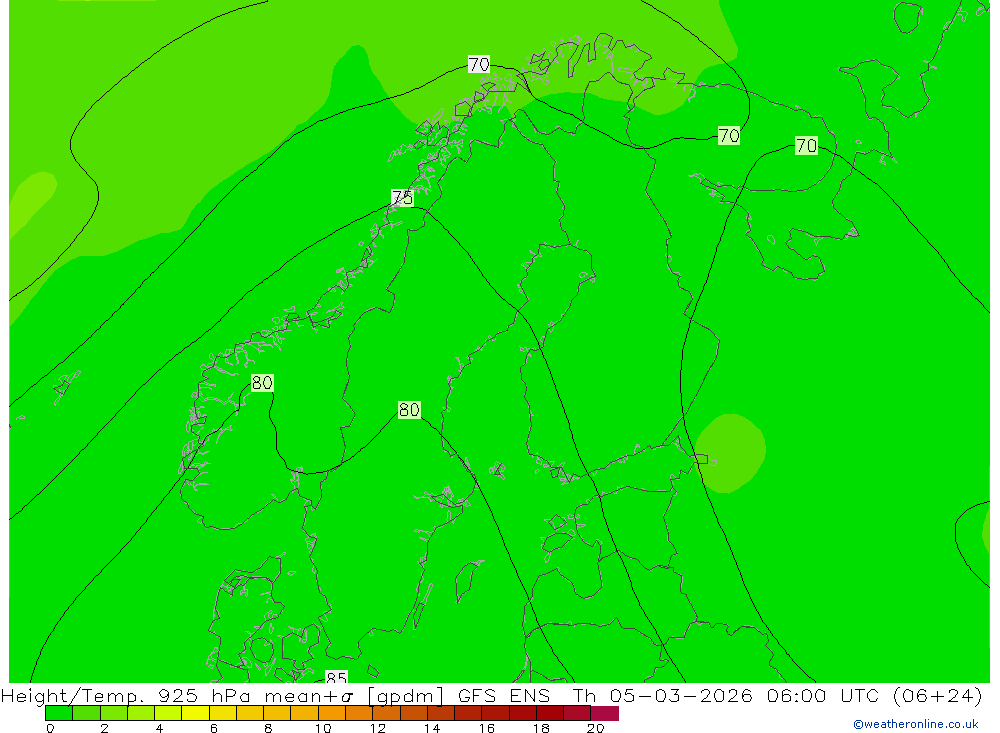Select the 'Height/Temp. 925 hPa' title text
Image resolution: width=1000 pixels, height=733 pixels.
pyautogui.click(x=126, y=696)
